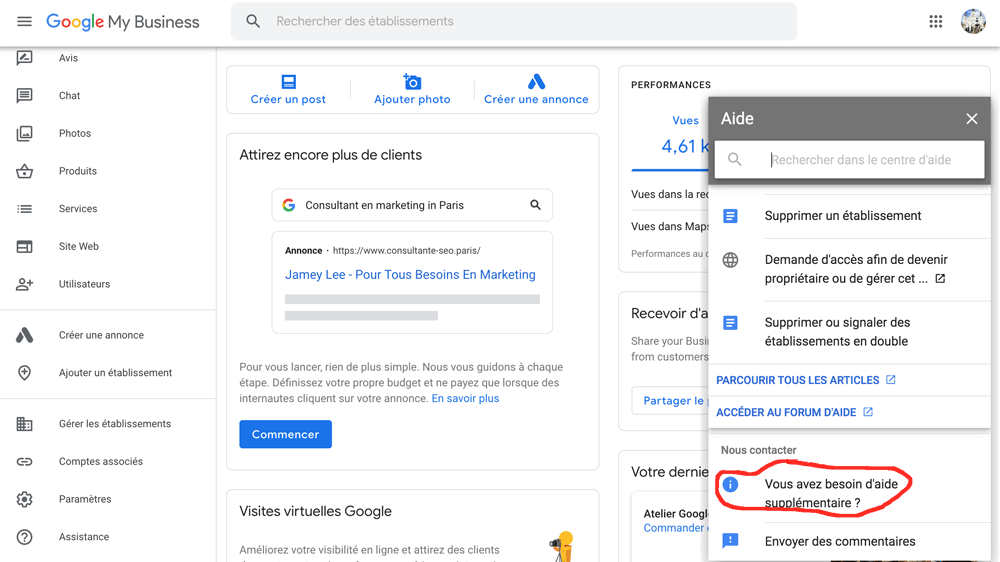
Task: Click Vous avez besoin d'aide supplémentaire
Action: (x=831, y=494)
